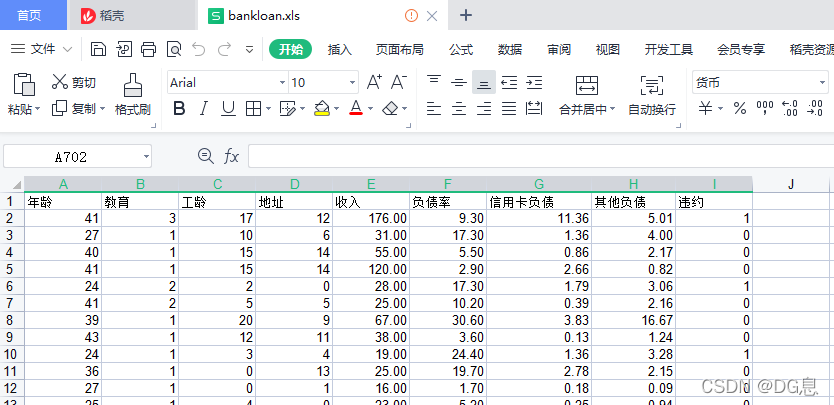Click the Currency ¥ format icon
834x405 pixels.
(705, 109)
